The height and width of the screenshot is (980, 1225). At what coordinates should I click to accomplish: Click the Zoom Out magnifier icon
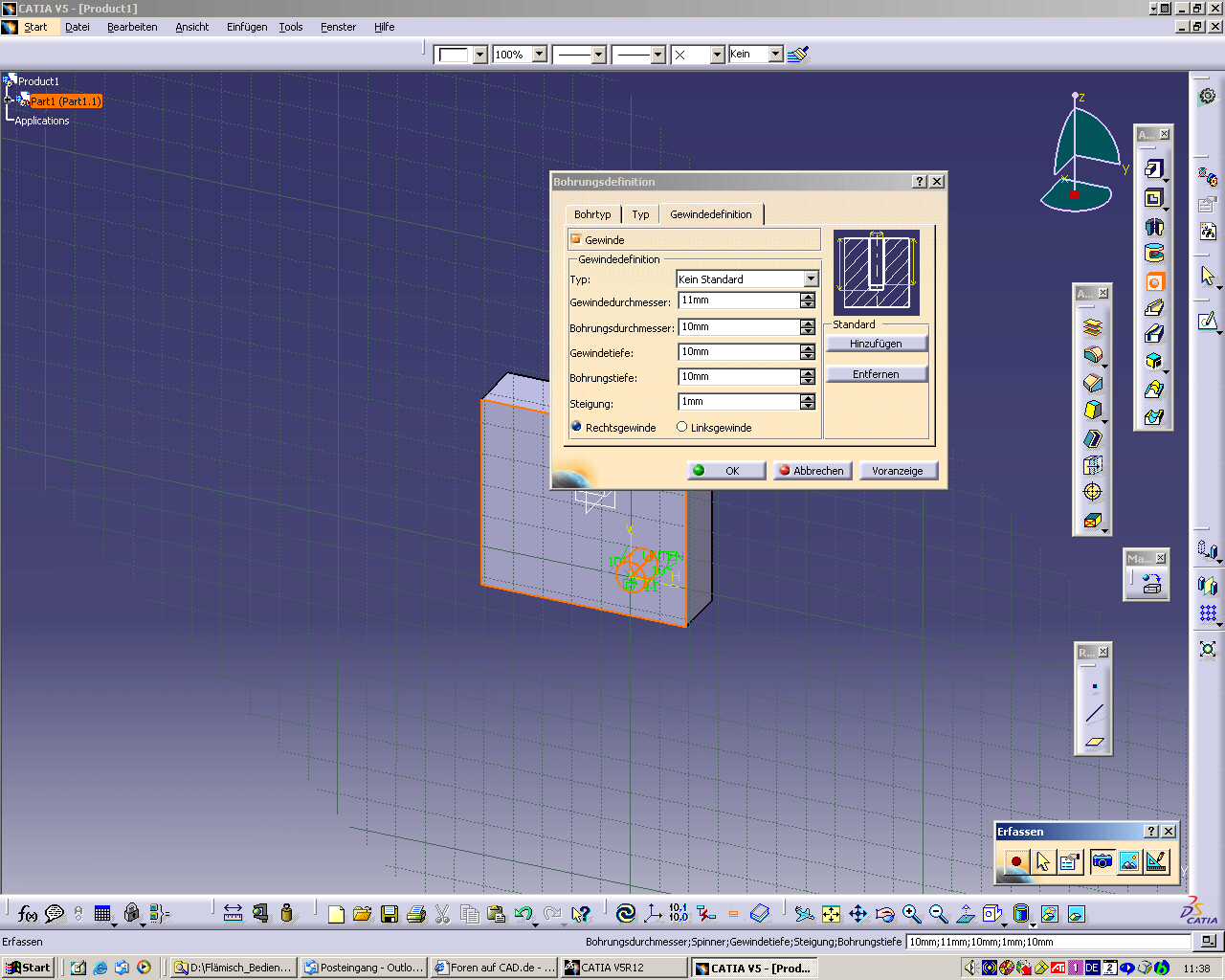[x=938, y=914]
